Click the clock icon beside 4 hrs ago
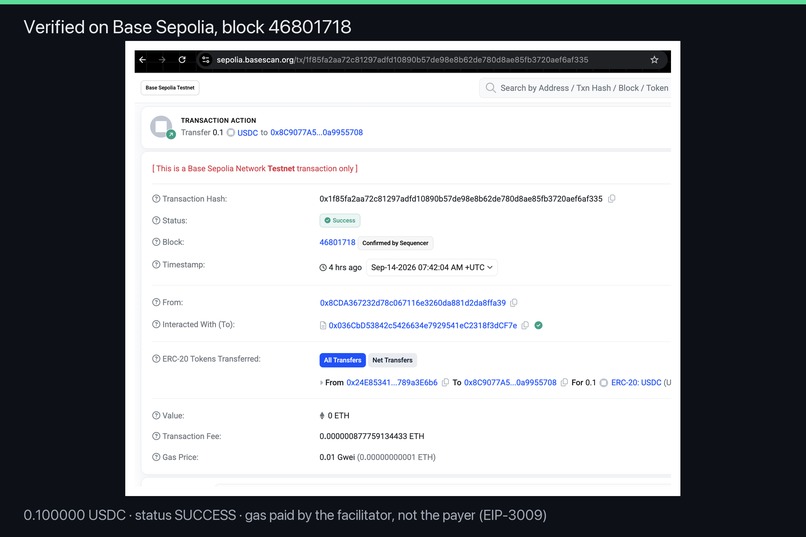This screenshot has height=537, width=806. [x=323, y=267]
